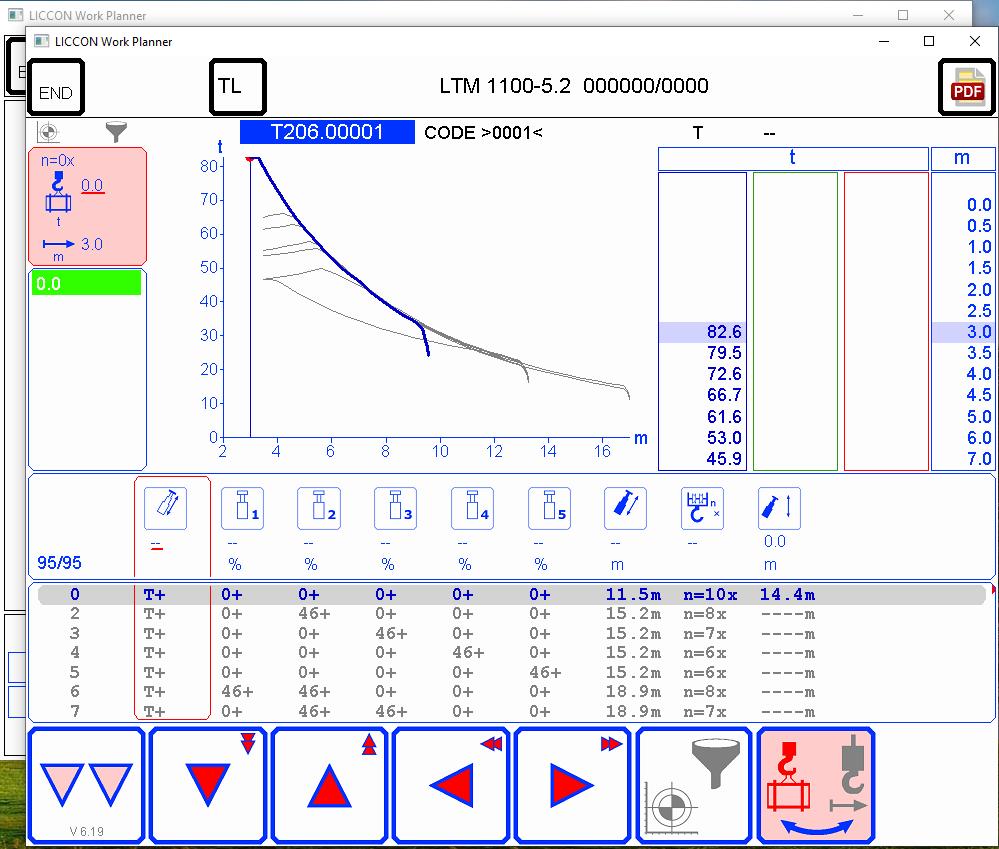The height and width of the screenshot is (849, 999).
Task: Click the 82.6 load value in t column
Action: [x=724, y=332]
